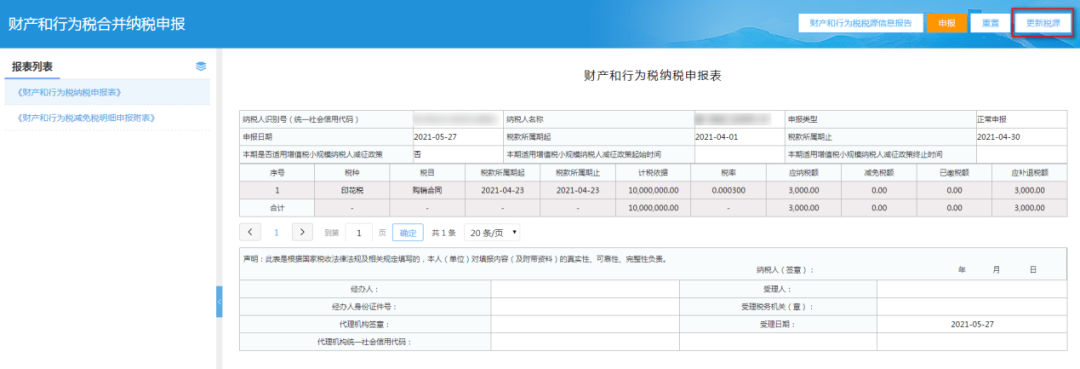1080x369 pixels.
Task: Click the 重置 button
Action: (990, 23)
